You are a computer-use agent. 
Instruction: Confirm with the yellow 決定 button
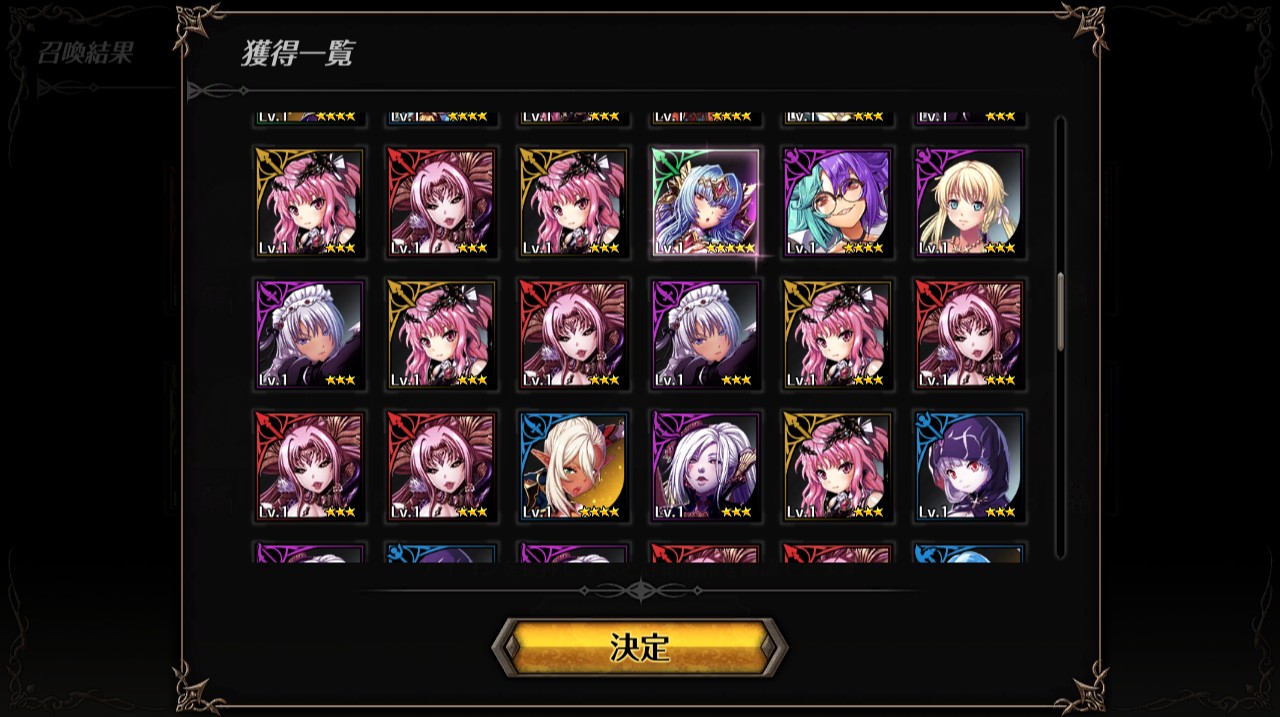pyautogui.click(x=640, y=647)
